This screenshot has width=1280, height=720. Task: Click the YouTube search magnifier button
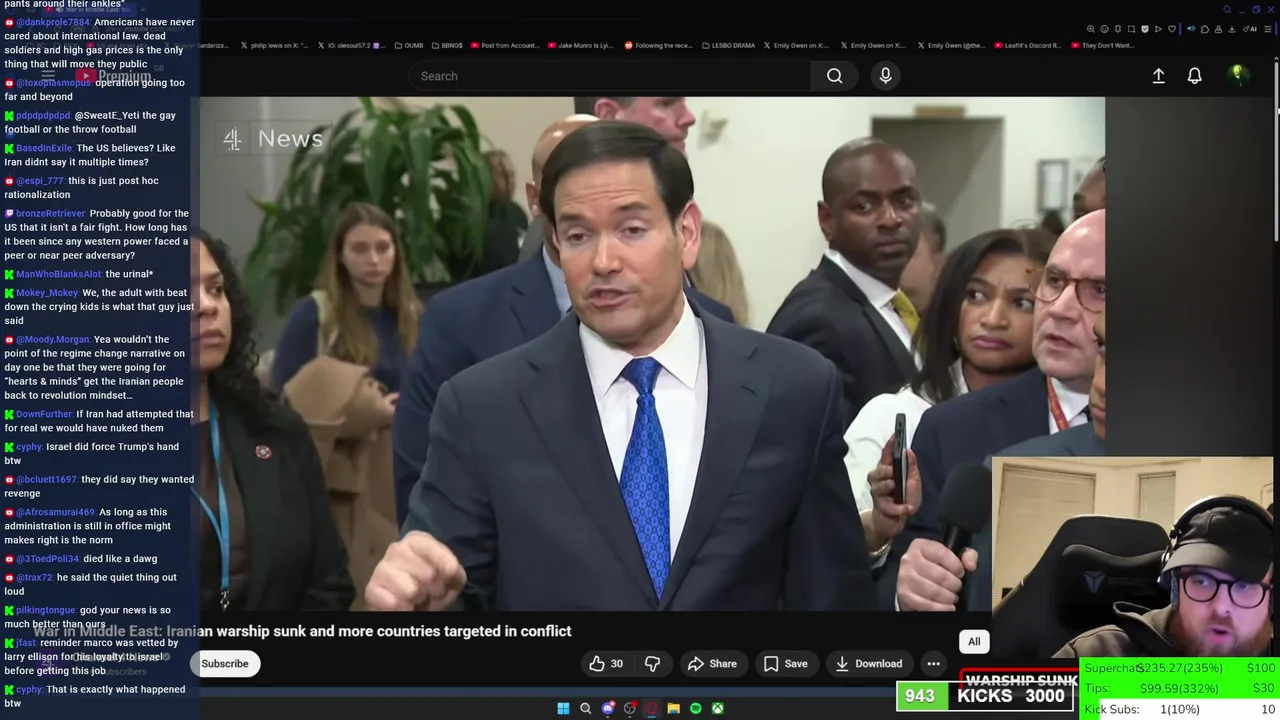834,76
